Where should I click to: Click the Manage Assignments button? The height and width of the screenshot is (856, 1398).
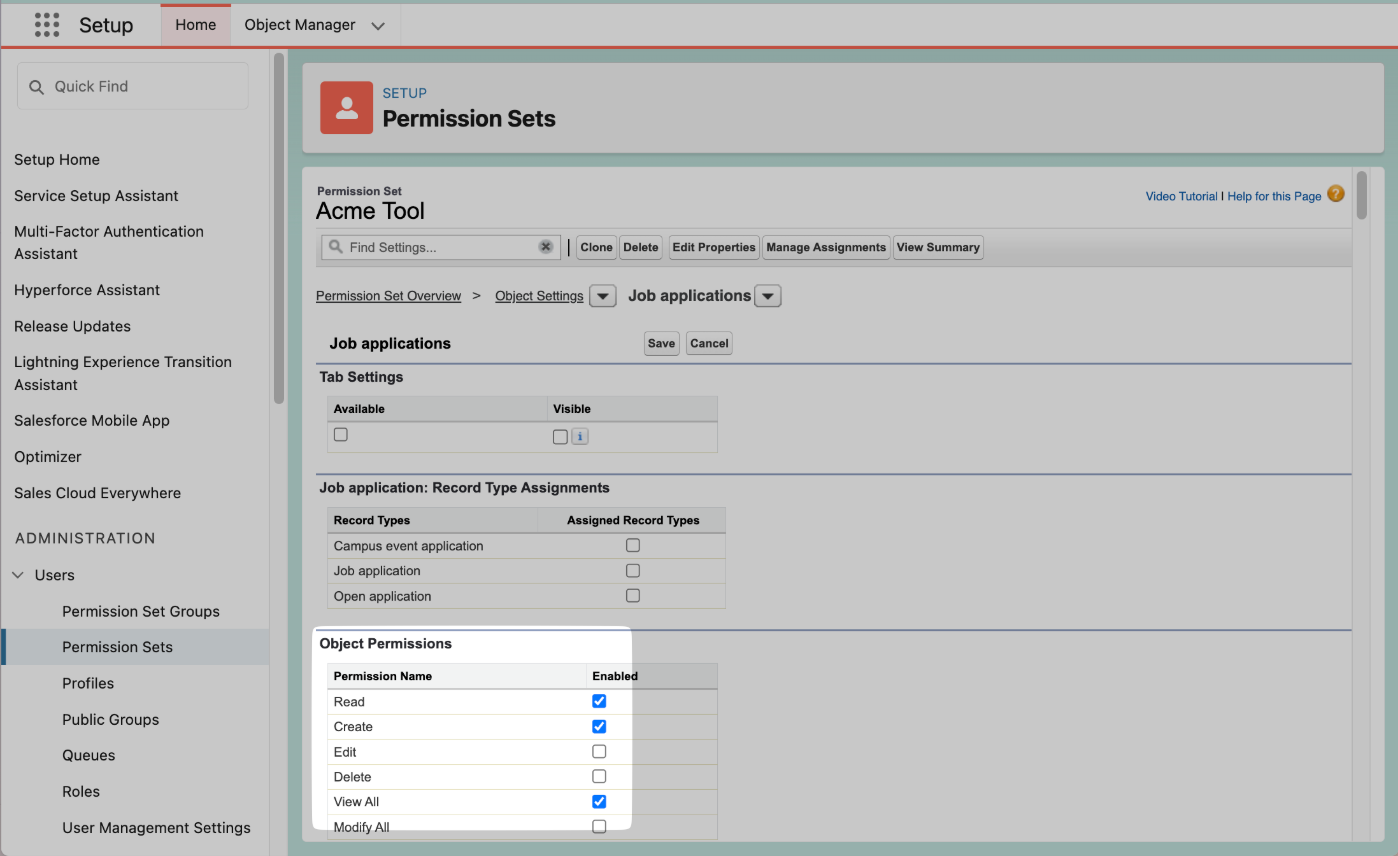(x=826, y=247)
